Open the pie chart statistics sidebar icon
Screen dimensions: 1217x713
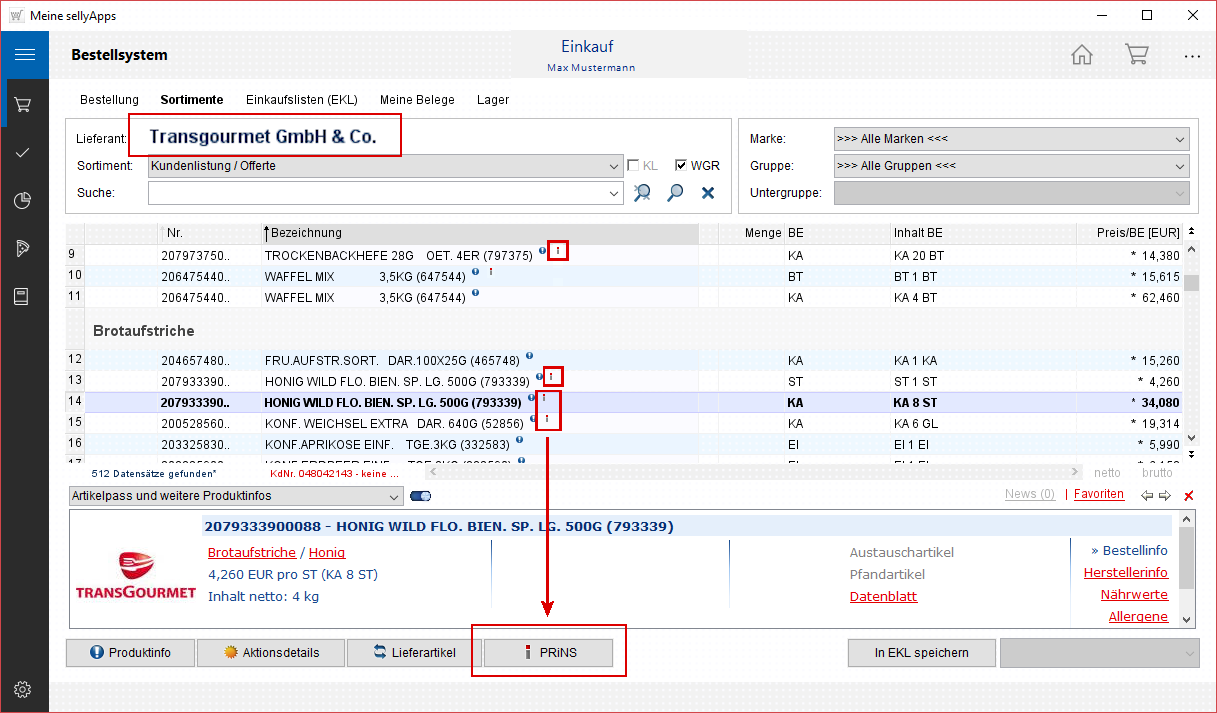point(24,201)
